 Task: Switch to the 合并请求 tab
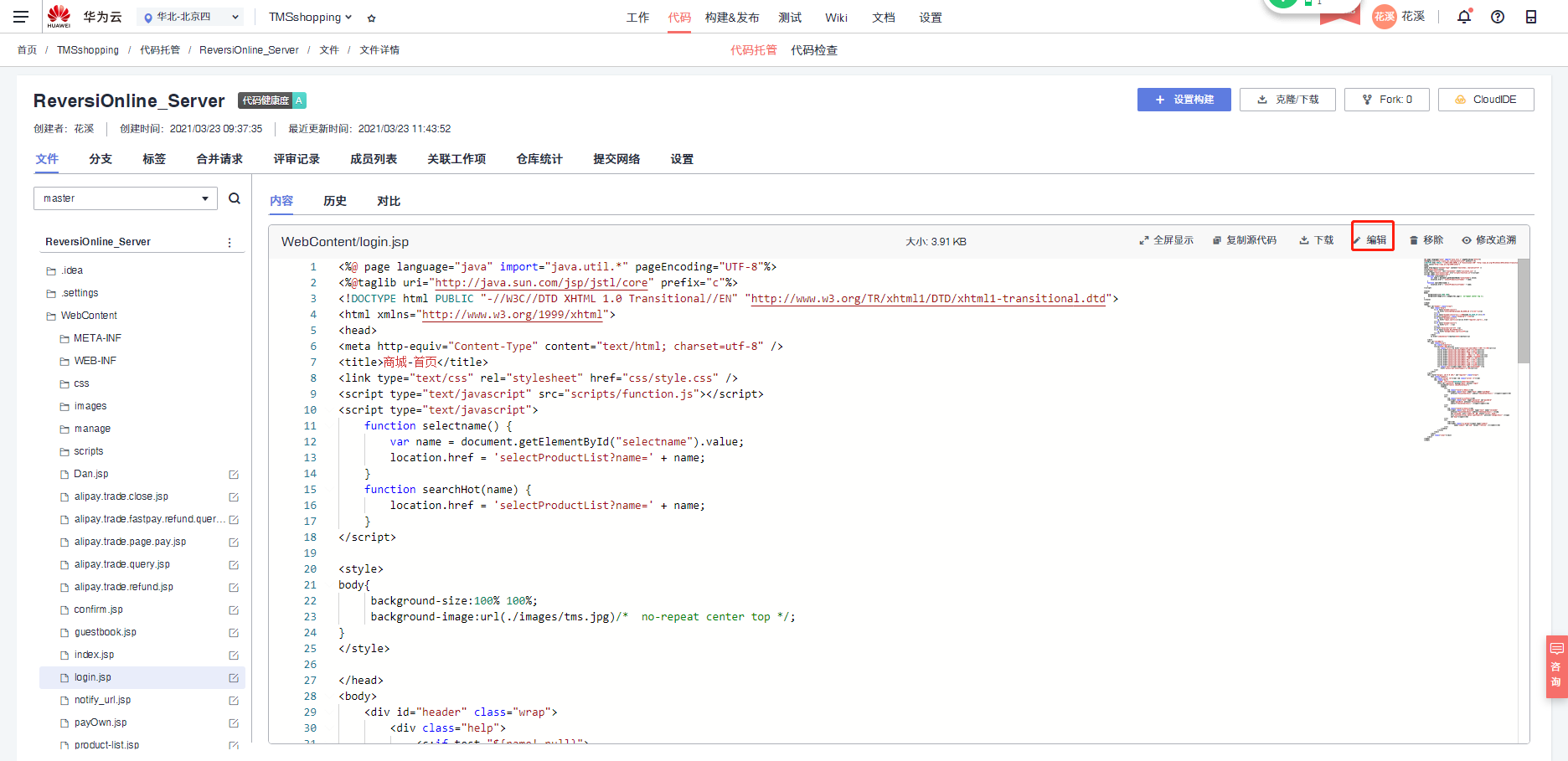[x=219, y=159]
